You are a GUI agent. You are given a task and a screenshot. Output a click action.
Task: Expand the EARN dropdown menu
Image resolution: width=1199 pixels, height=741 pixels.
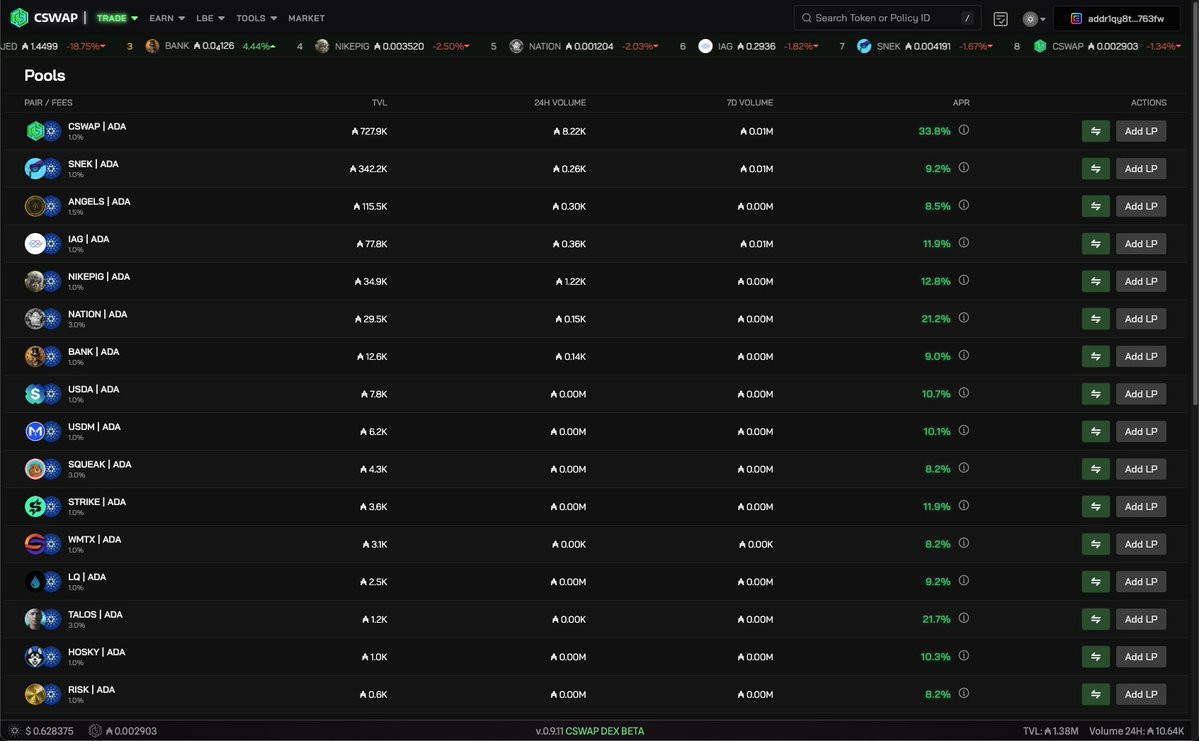tap(167, 18)
